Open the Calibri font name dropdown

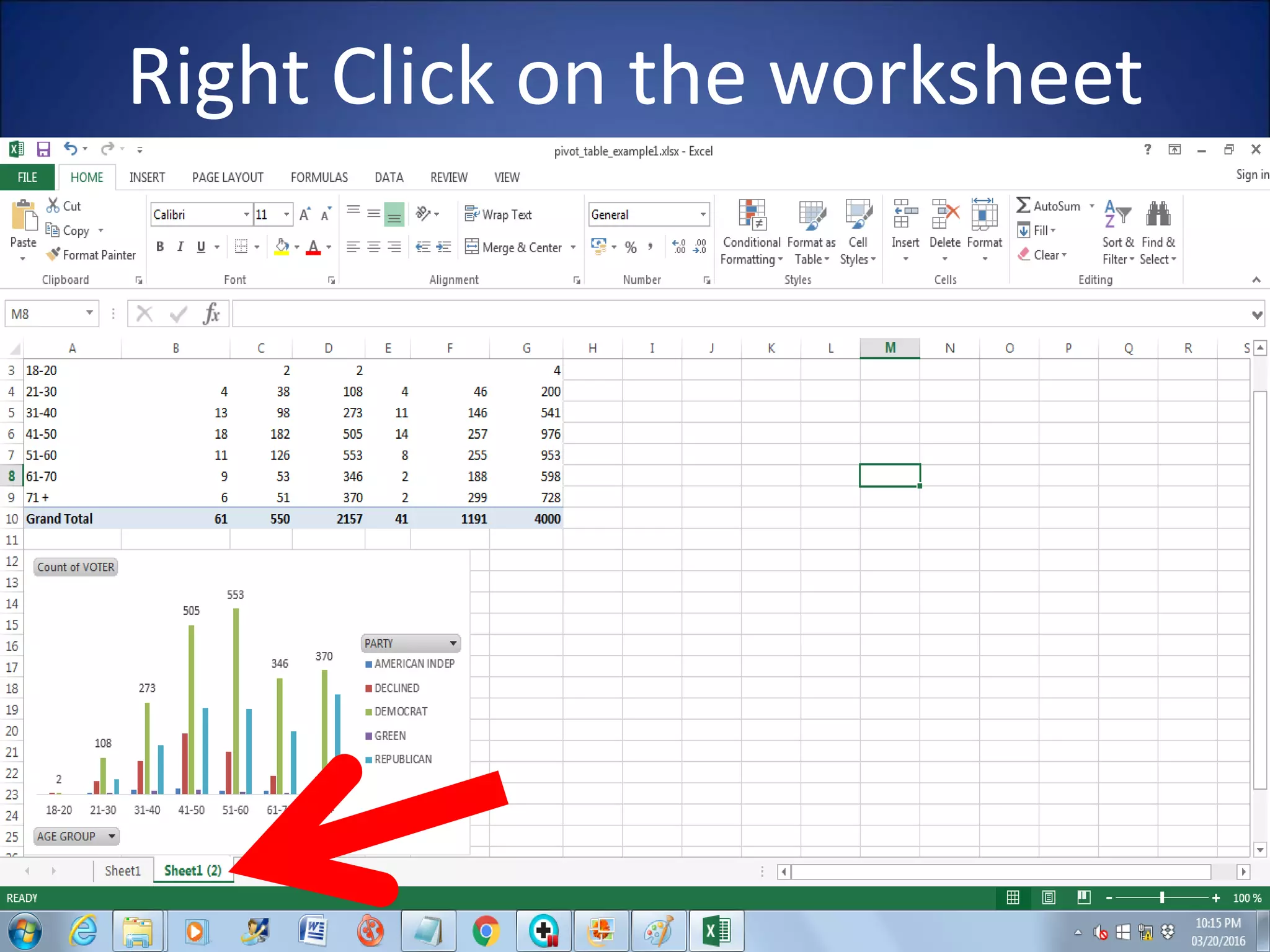(246, 214)
